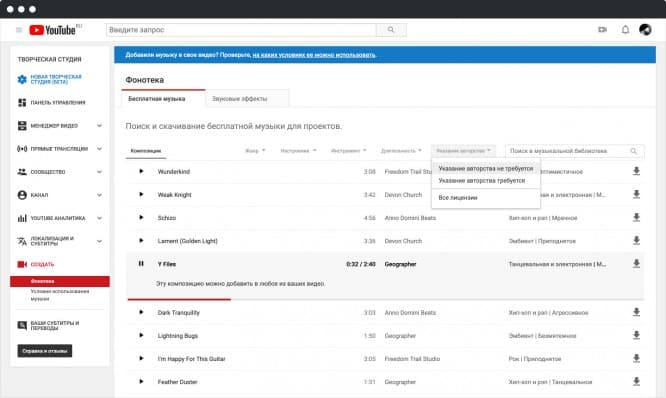
Task: Expand the video manager sidebar section chevron
Action: 99,126
